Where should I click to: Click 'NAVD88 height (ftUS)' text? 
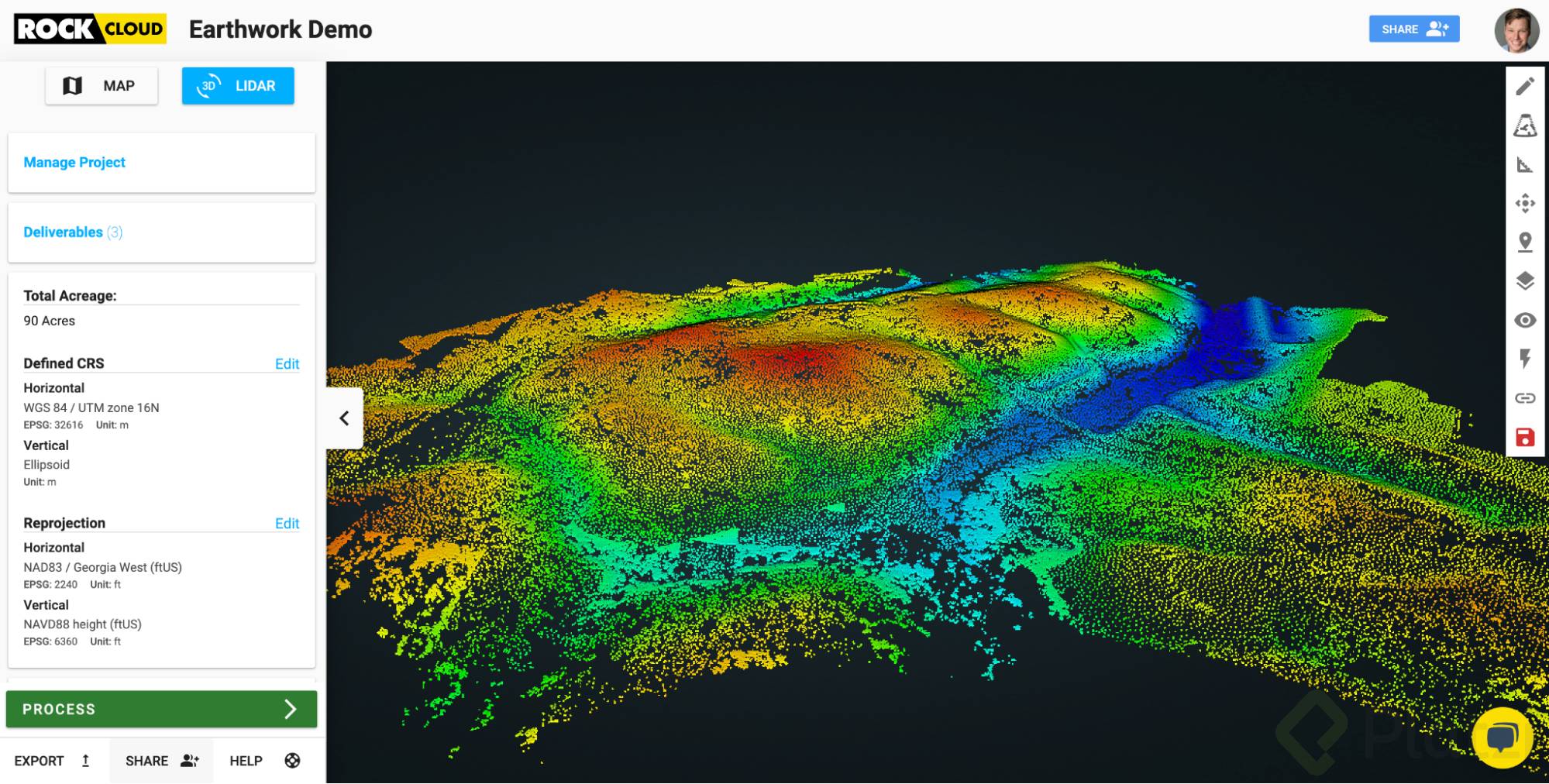[82, 624]
